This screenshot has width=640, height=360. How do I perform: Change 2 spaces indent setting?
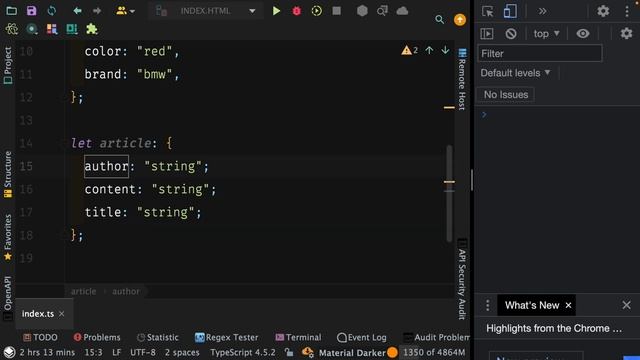[x=182, y=352]
